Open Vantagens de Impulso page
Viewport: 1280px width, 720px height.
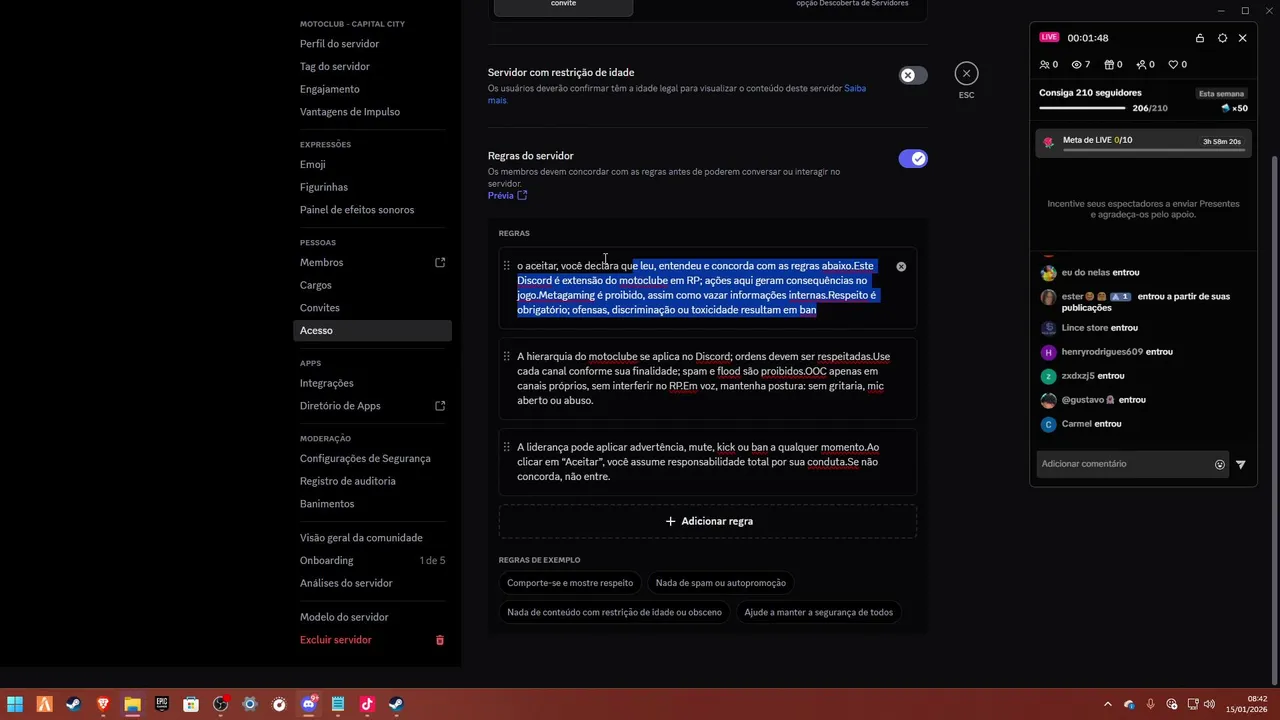350,112
